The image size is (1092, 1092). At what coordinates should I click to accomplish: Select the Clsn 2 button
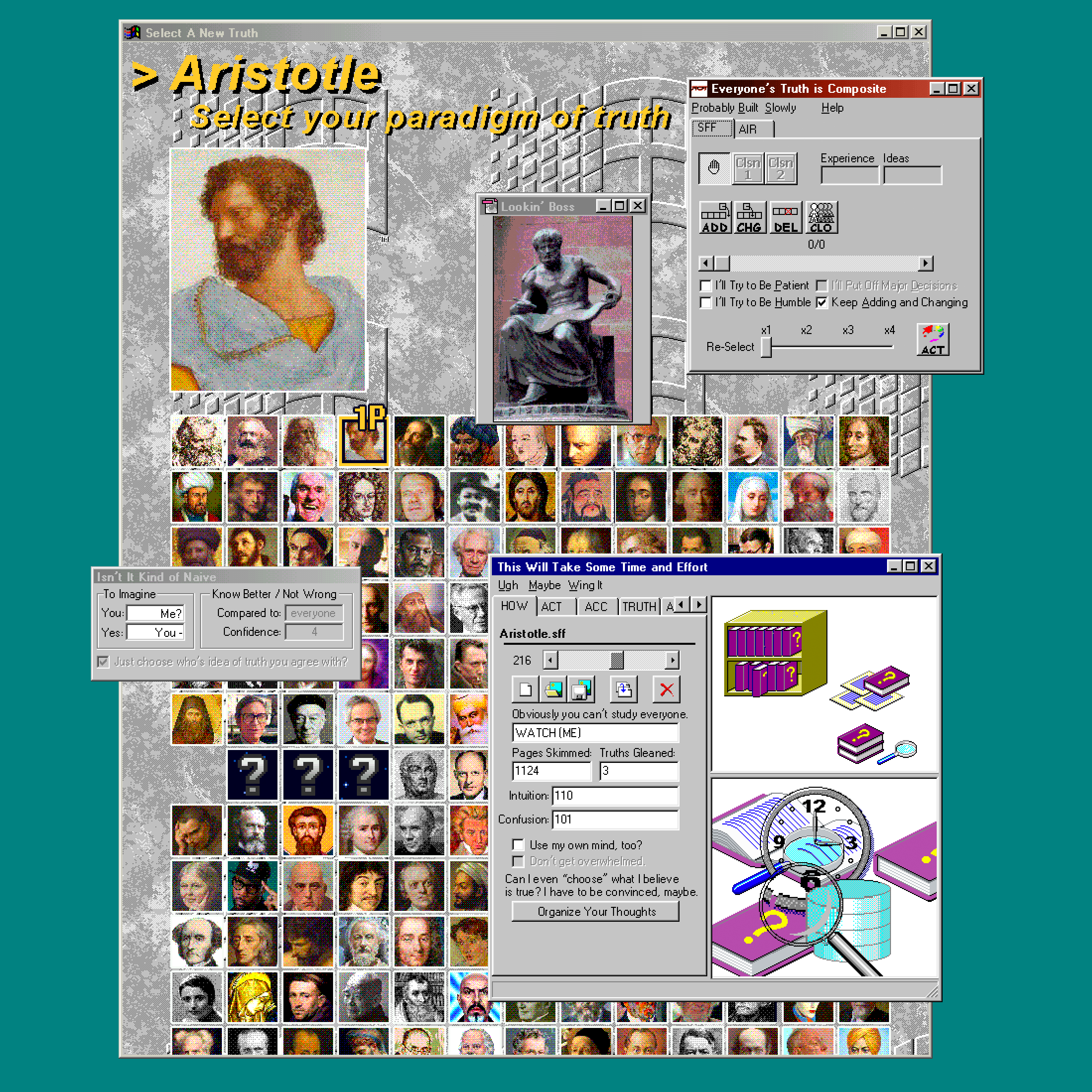[781, 168]
